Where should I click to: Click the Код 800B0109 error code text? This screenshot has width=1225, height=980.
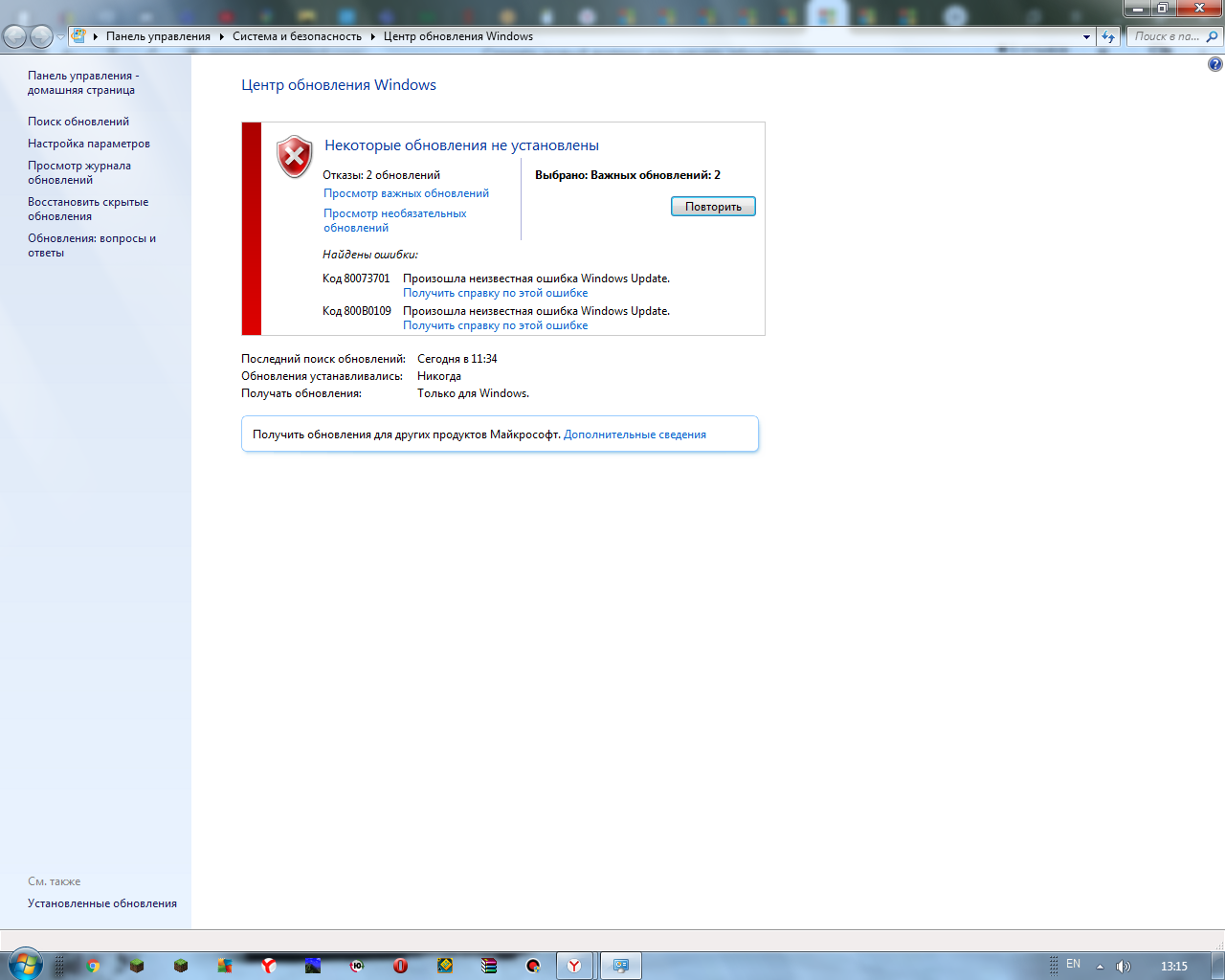357,311
